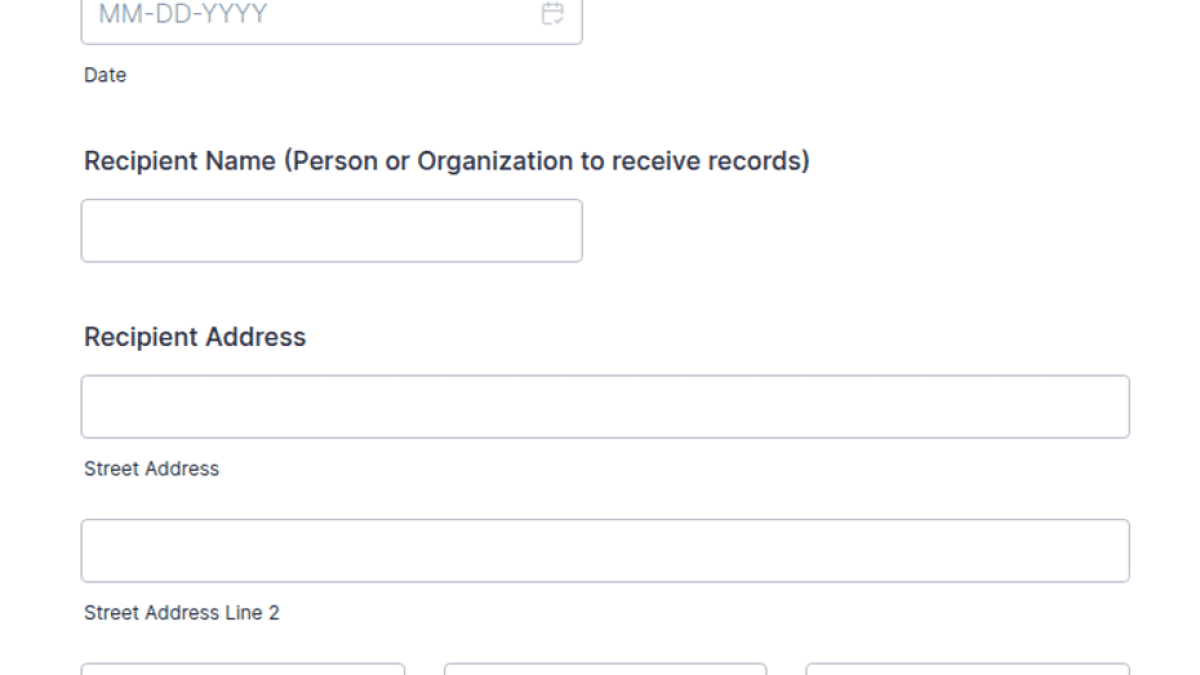
Task: Place cursor in recipient records name box
Action: click(x=331, y=231)
